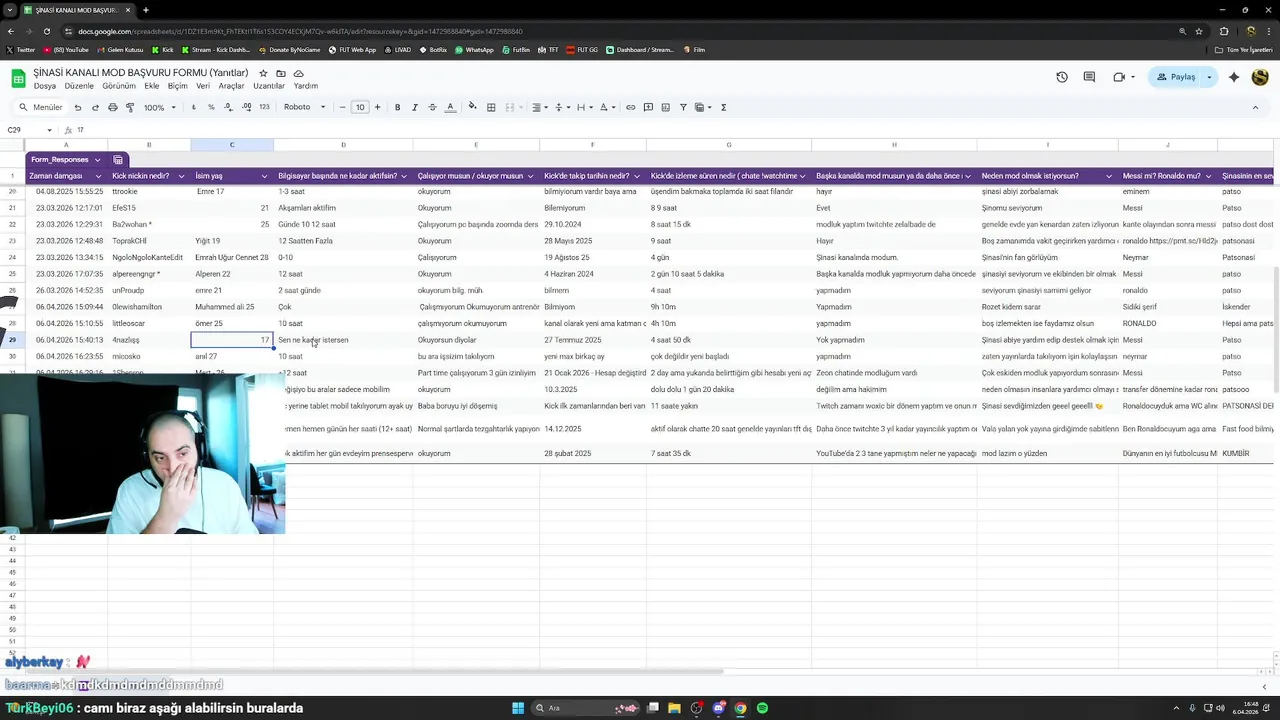Undo the last edit in the toolbar
This screenshot has height=720, width=1280.
click(78, 107)
